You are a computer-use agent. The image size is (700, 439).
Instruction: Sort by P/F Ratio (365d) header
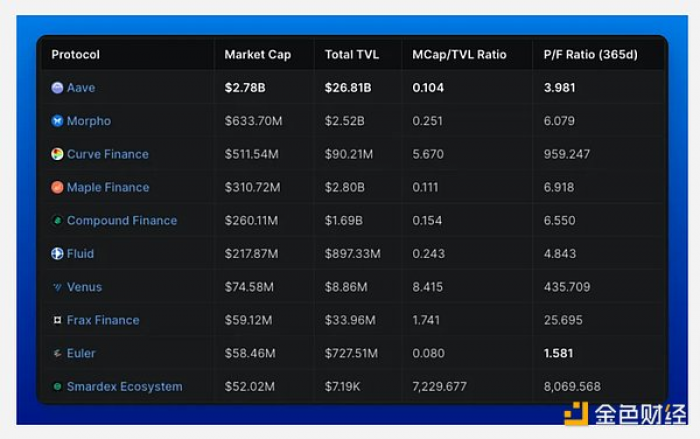(x=591, y=54)
